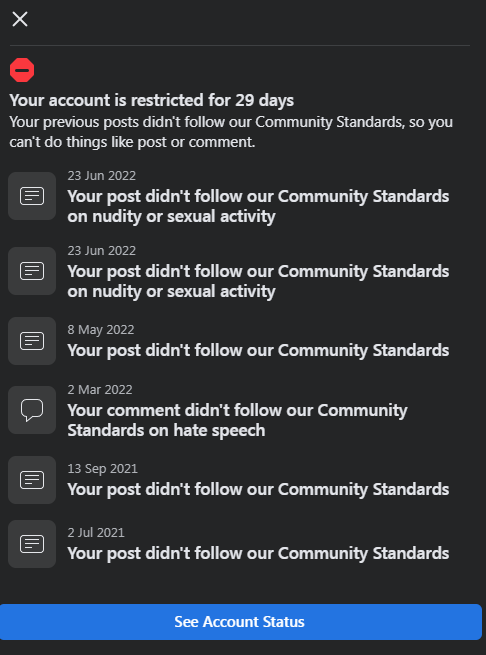Click the post icon of the first 23 Jun 2022 violation
Screen dimensions: 486x655
pos(32,196)
